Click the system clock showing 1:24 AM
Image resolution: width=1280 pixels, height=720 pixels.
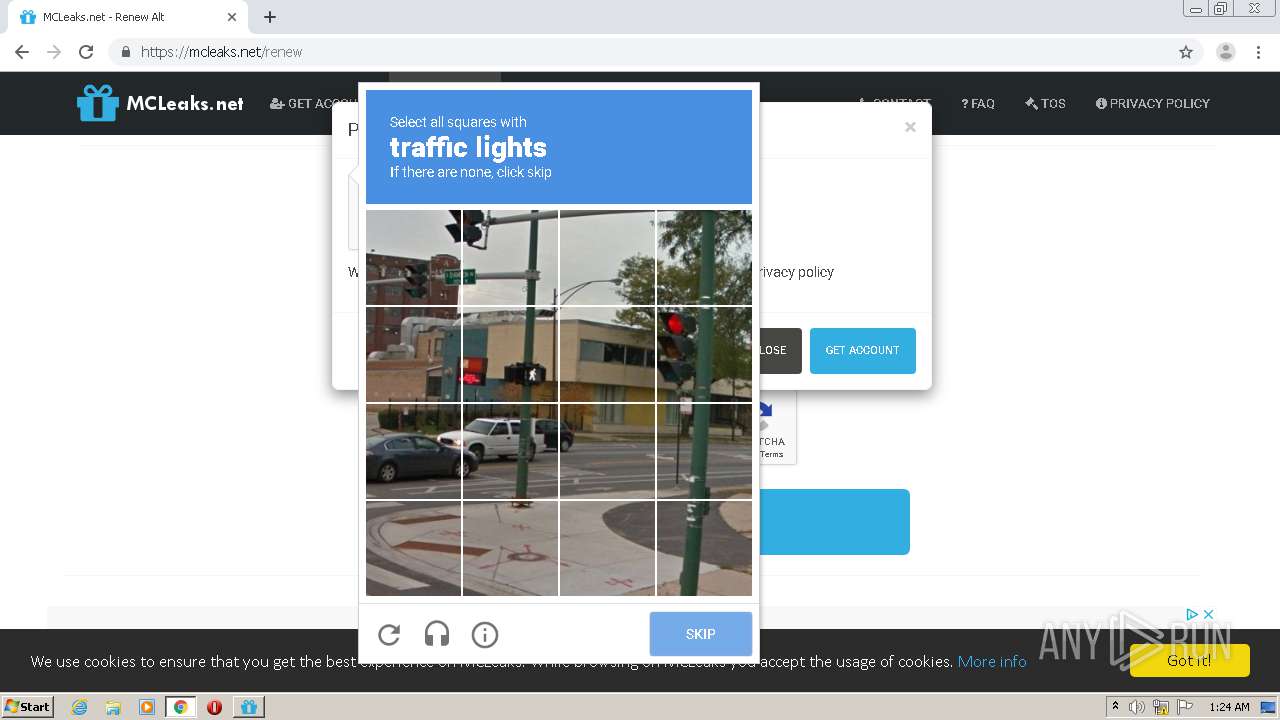click(x=1229, y=707)
